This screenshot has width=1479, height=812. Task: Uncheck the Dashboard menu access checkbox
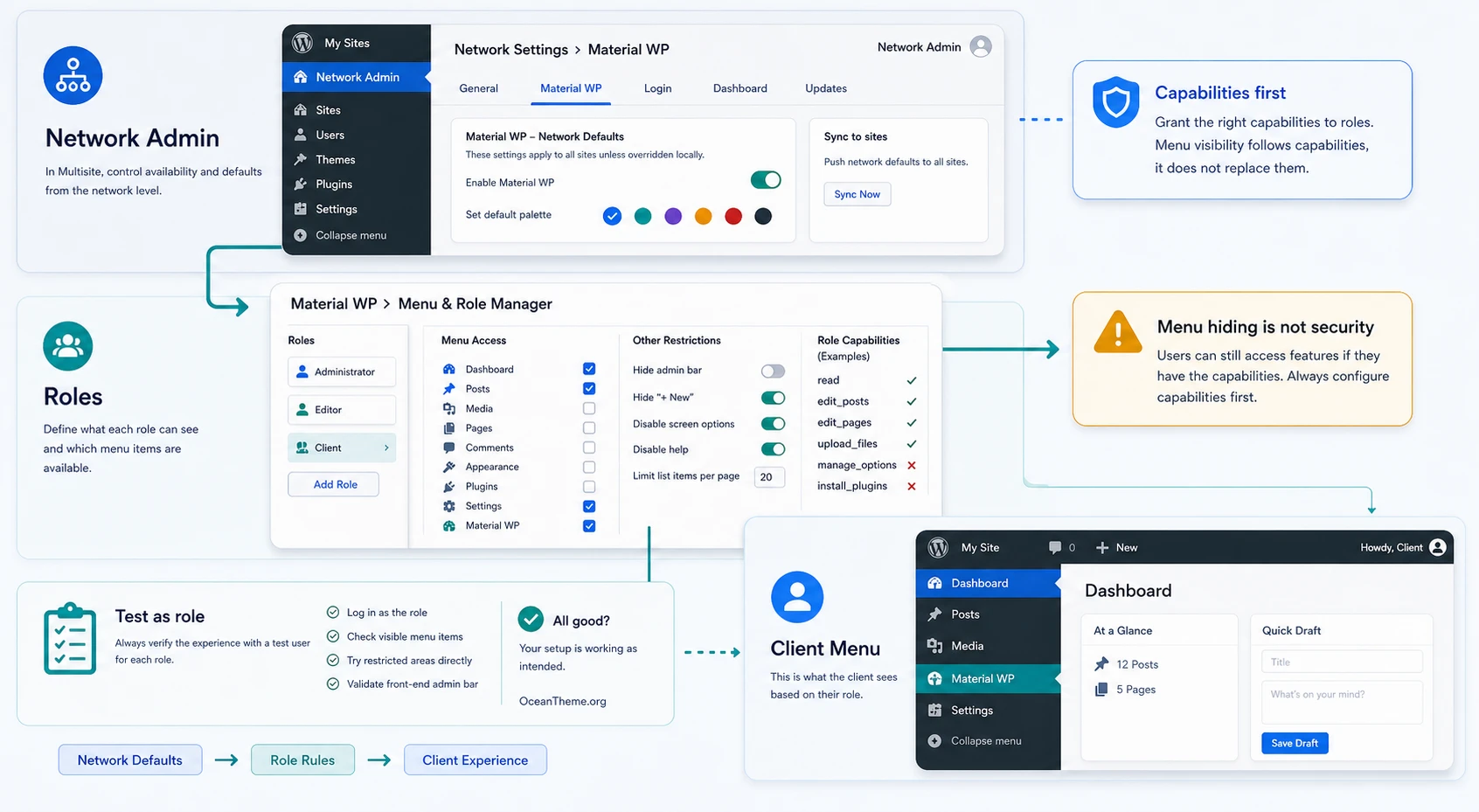589,369
